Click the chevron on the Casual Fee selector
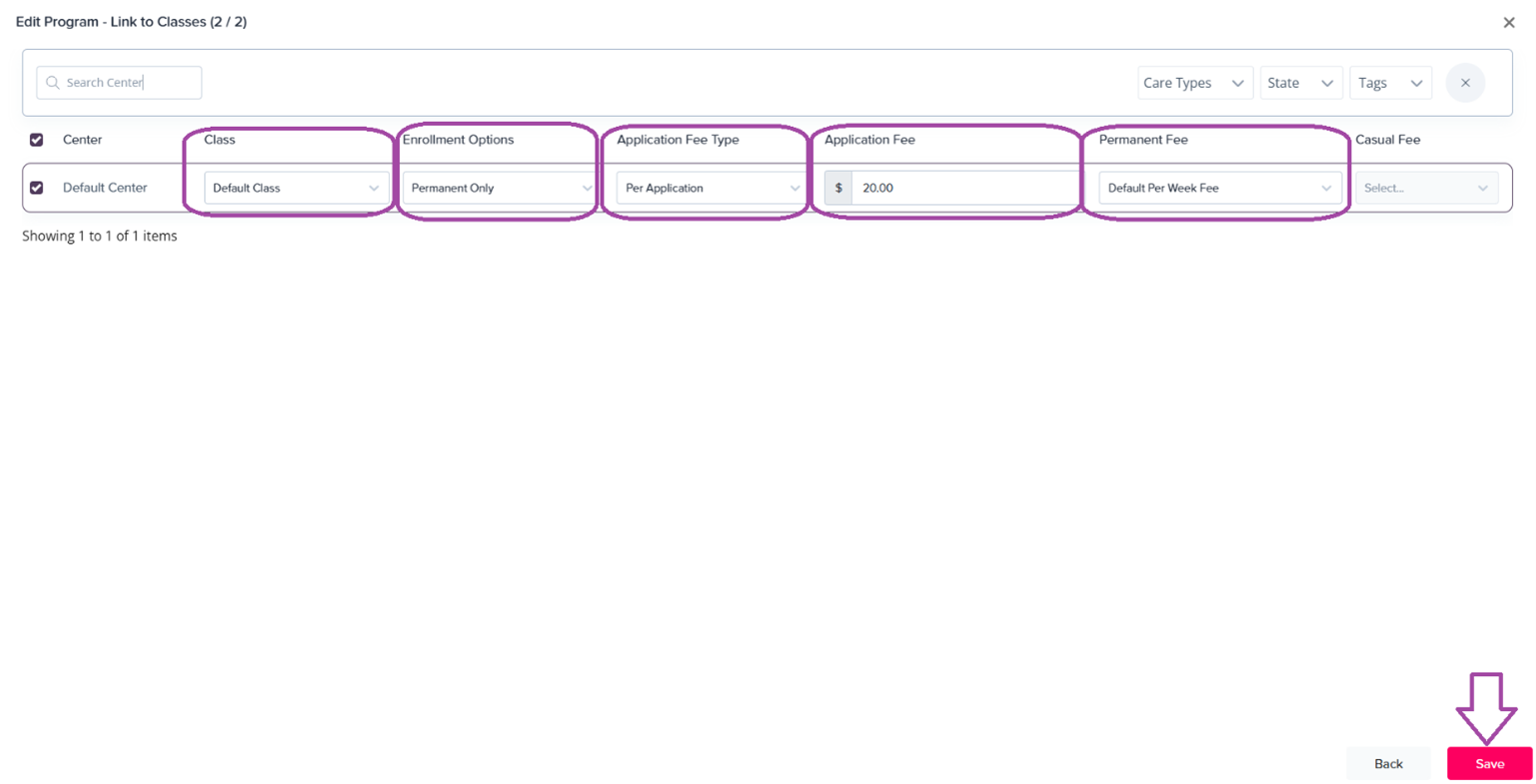The width and height of the screenshot is (1536, 784). pyautogui.click(x=1483, y=187)
